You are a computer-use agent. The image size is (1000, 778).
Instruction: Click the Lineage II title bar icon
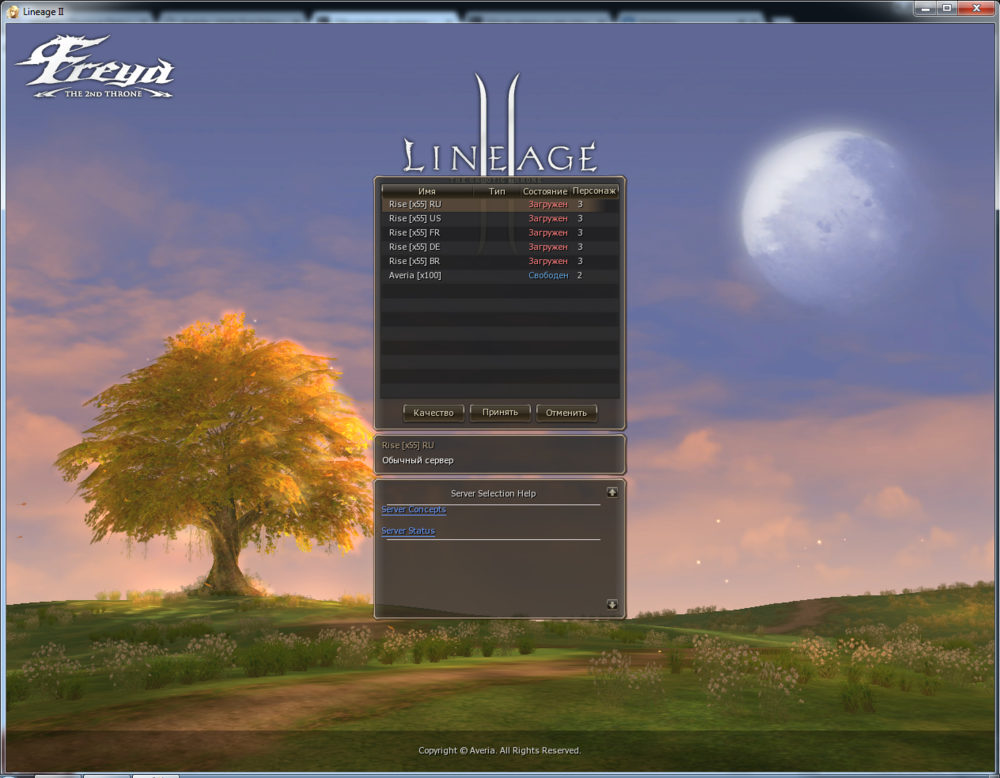12,9
